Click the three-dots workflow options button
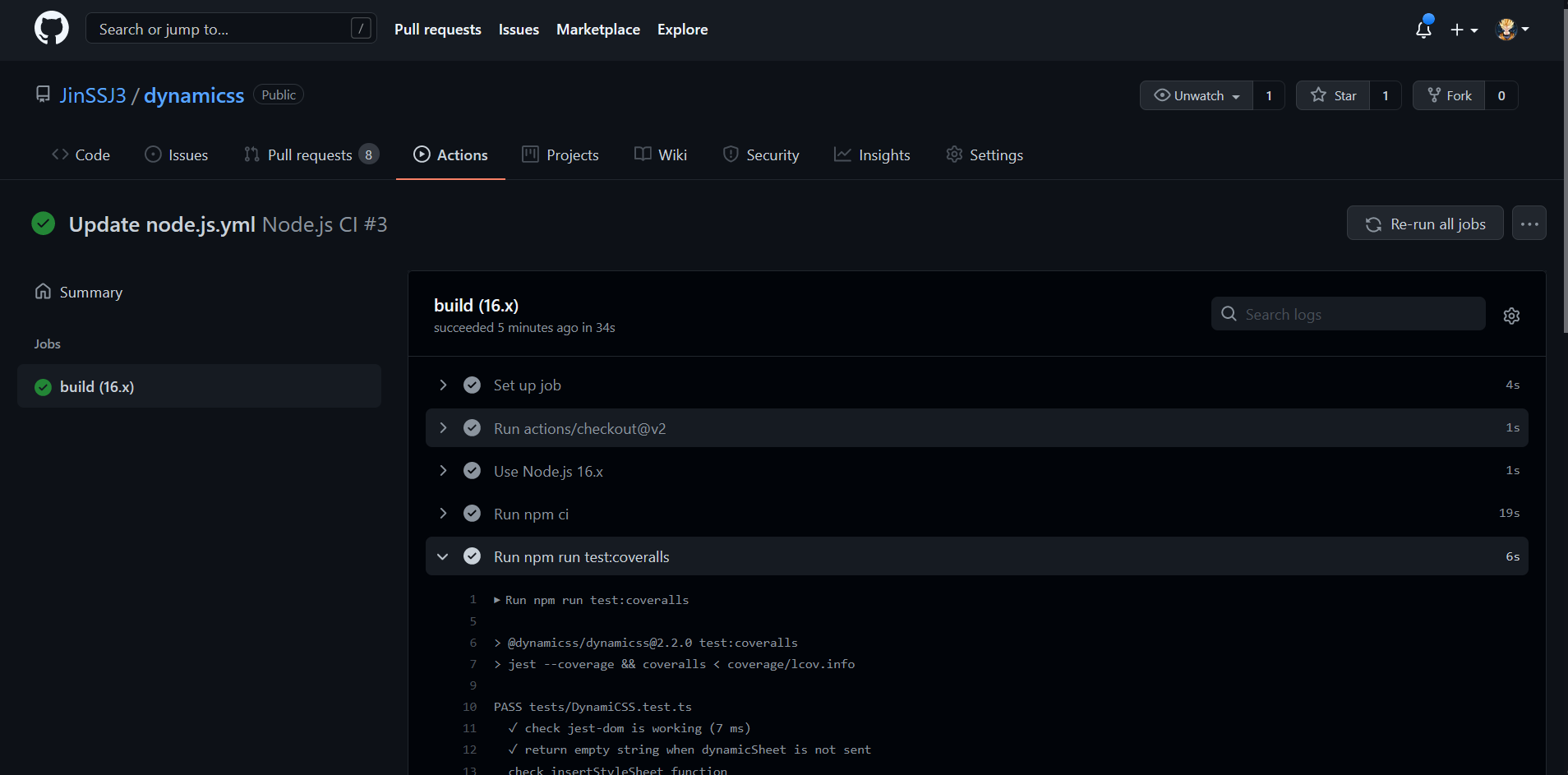The image size is (1568, 775). click(x=1529, y=224)
